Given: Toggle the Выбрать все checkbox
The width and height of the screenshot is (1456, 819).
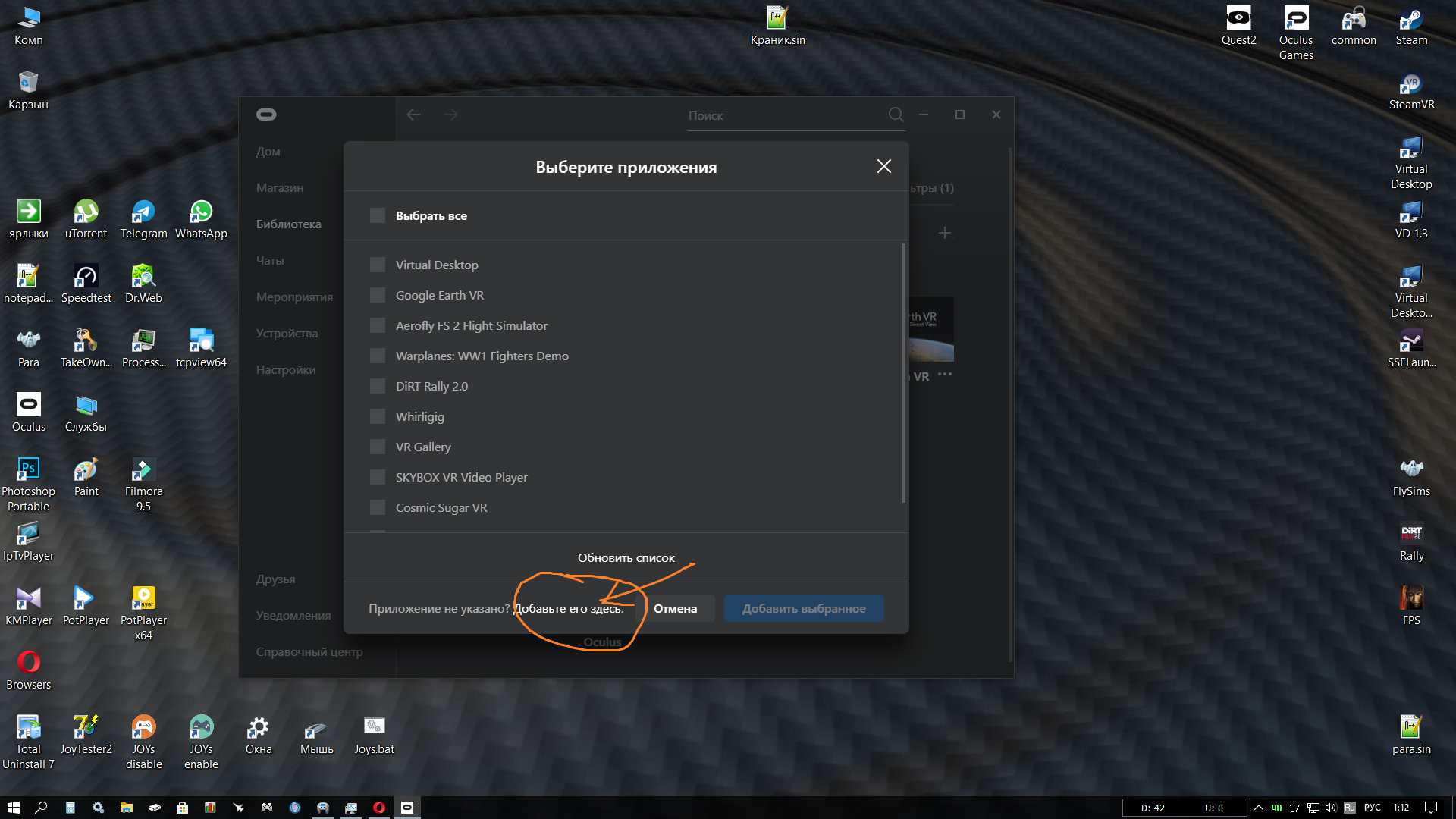Looking at the screenshot, I should pos(377,215).
